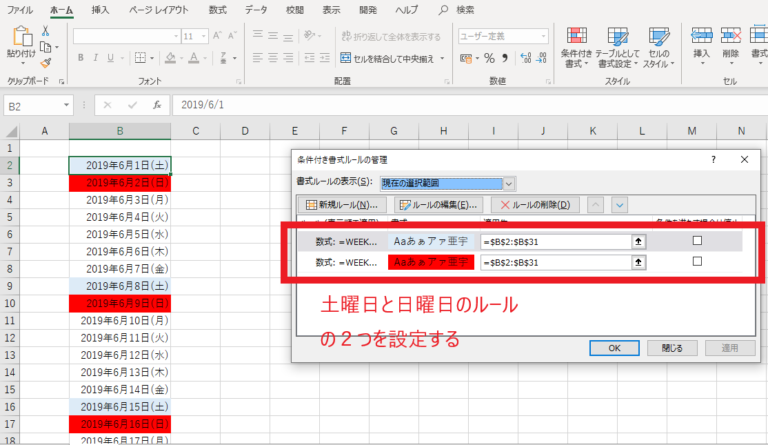Click the light blue format preview swatch
Viewport: 768px width, 445px height.
(x=431, y=241)
